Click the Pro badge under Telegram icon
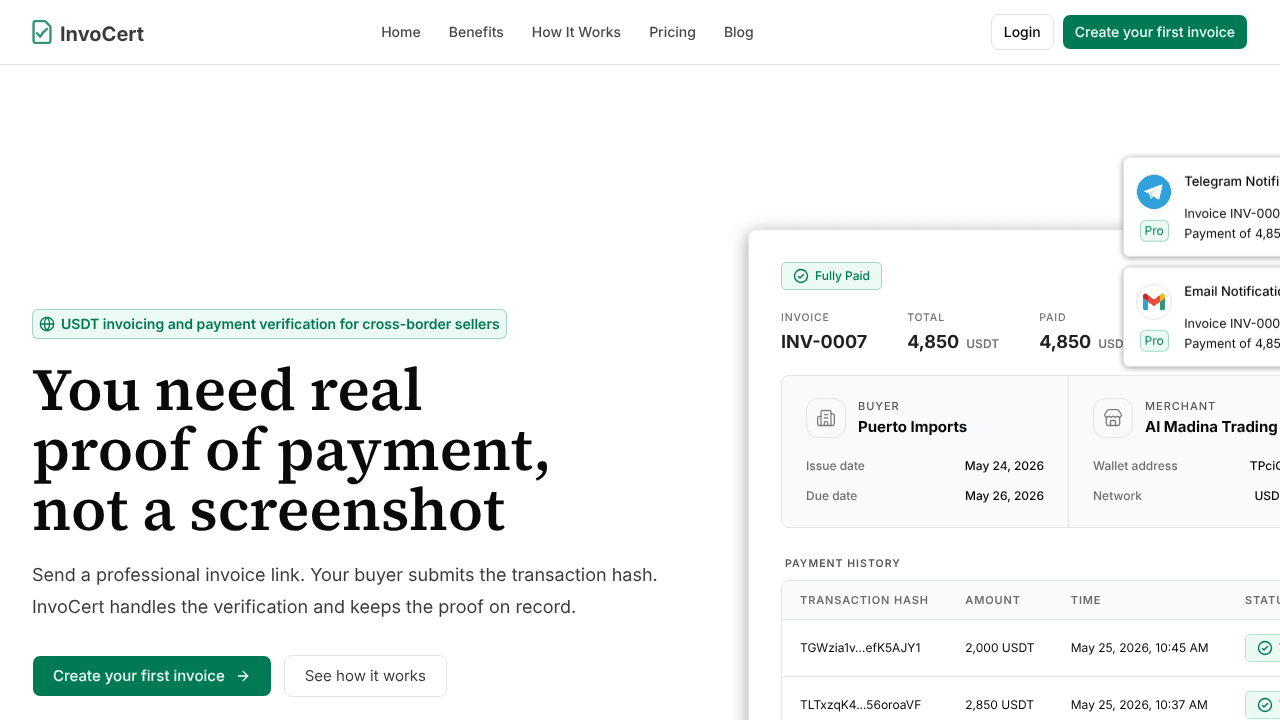Screen dimensions: 1280x720 point(1154,231)
